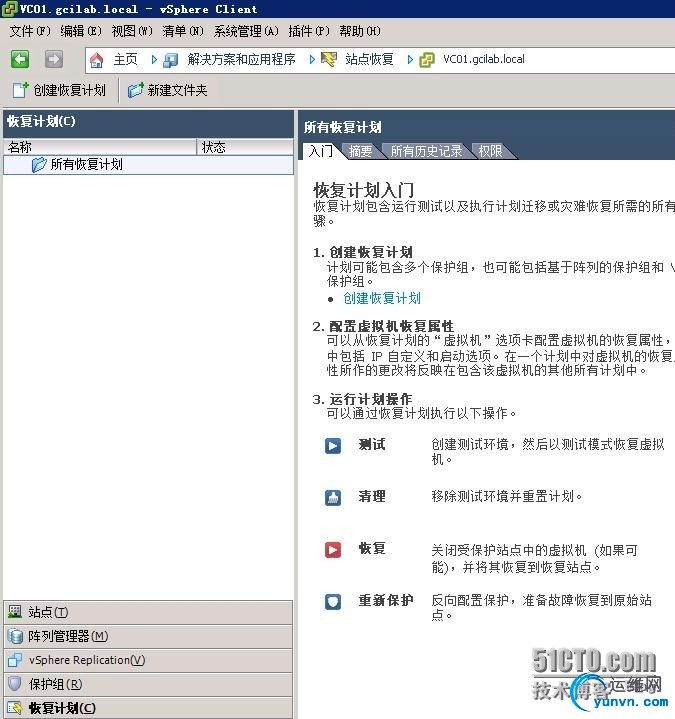Screen dimensions: 675x719
Task: Switch to the 入门 tab
Action: click(321, 151)
